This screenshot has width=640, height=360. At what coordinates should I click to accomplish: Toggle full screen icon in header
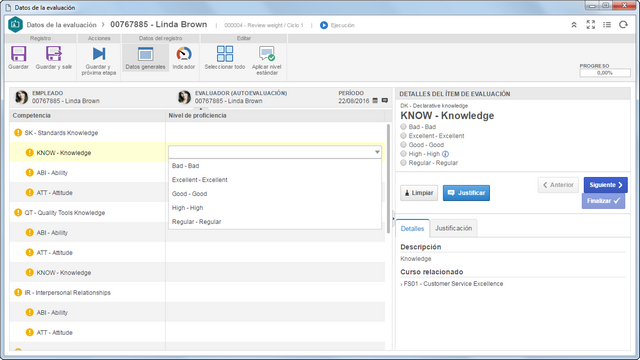point(591,25)
